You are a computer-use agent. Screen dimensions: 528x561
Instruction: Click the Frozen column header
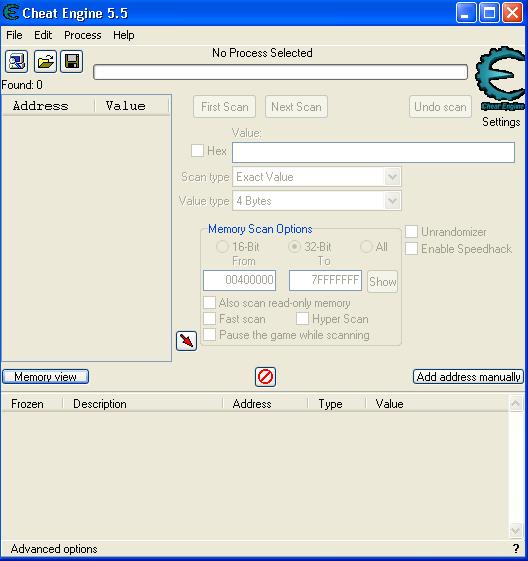click(x=32, y=404)
